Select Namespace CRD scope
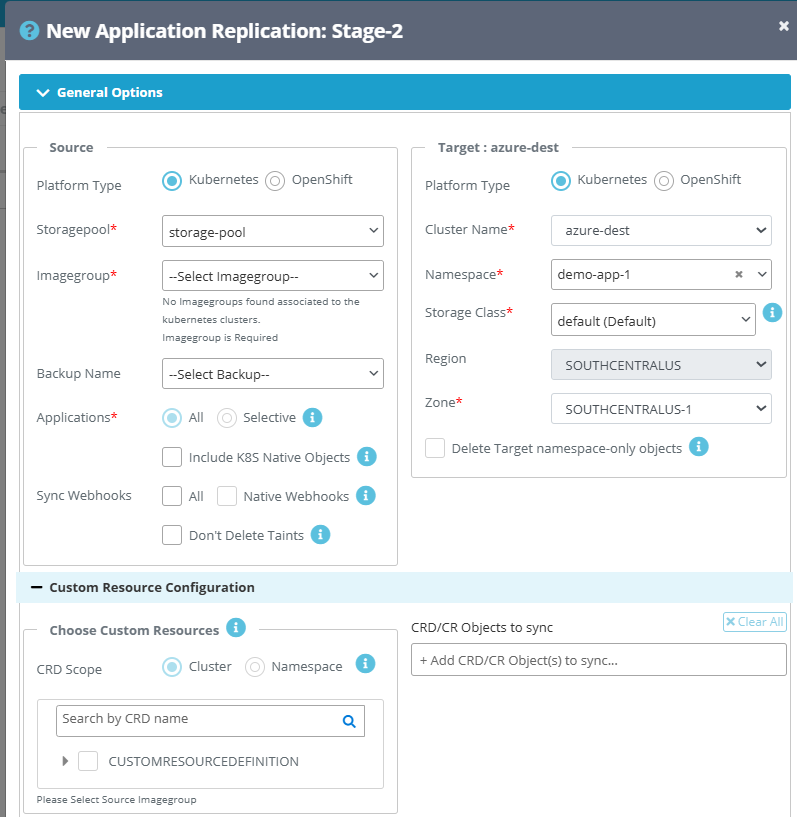The image size is (797, 817). (255, 667)
